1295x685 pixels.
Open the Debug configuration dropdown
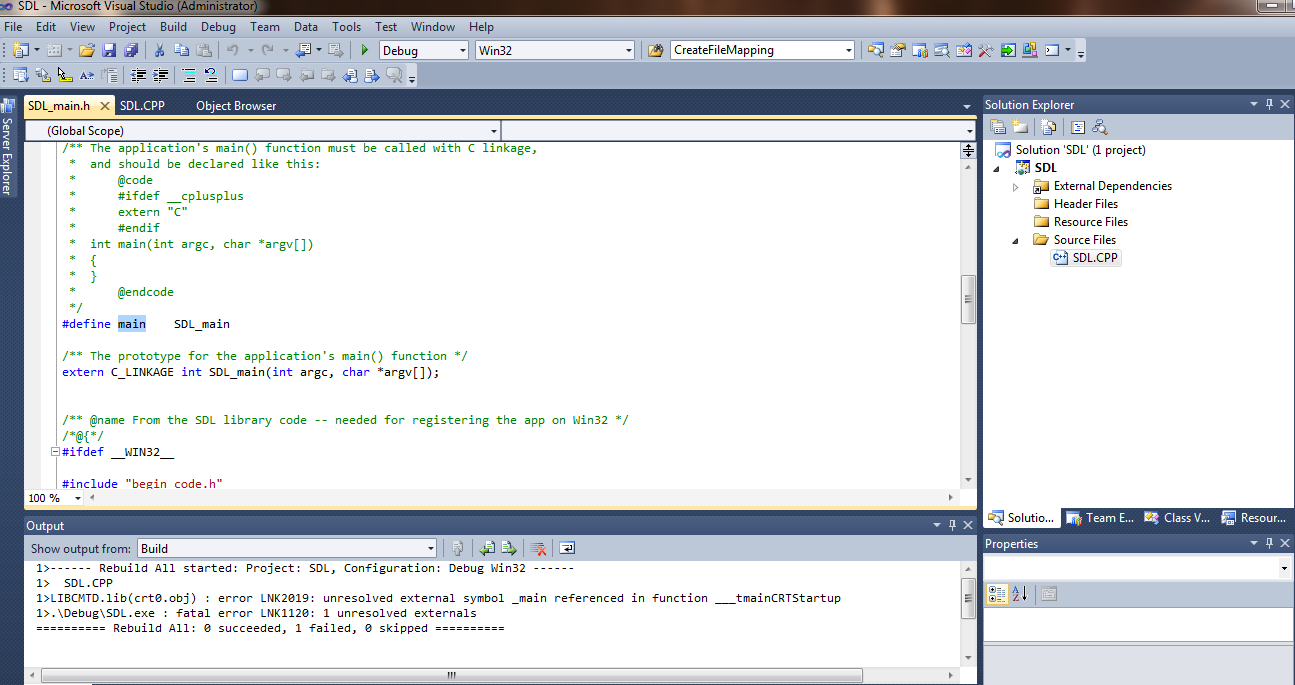(462, 50)
